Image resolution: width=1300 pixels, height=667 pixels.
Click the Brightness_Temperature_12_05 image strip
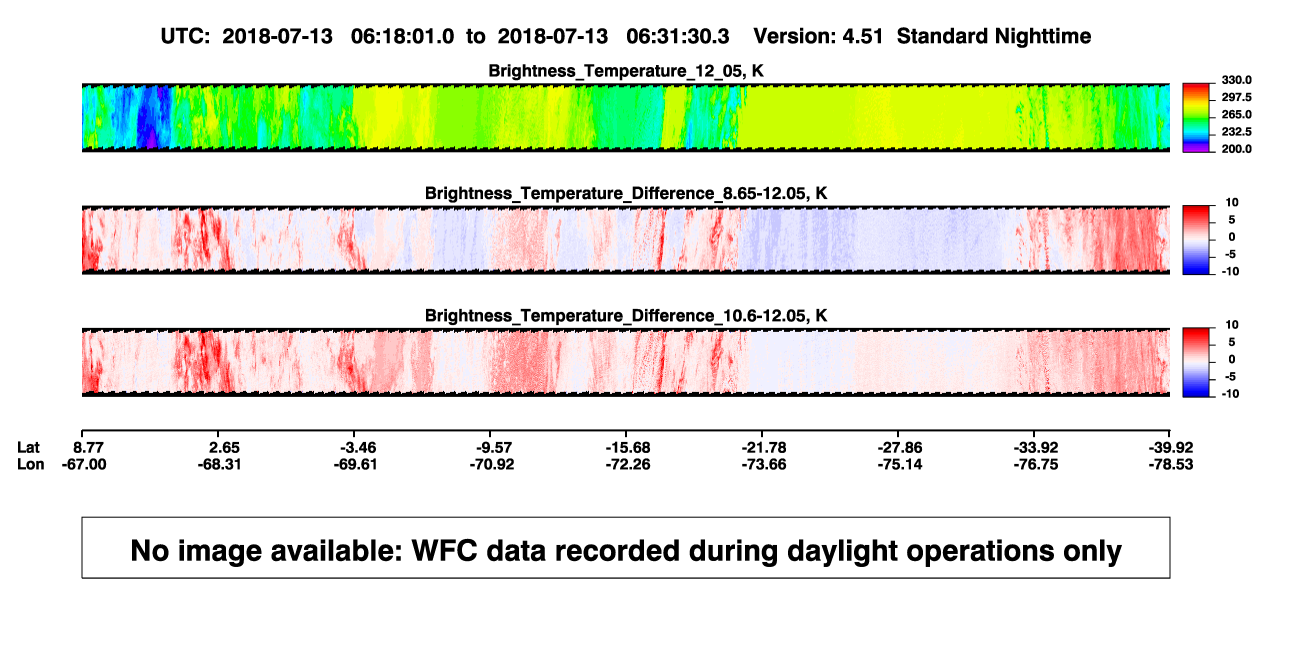click(x=625, y=118)
